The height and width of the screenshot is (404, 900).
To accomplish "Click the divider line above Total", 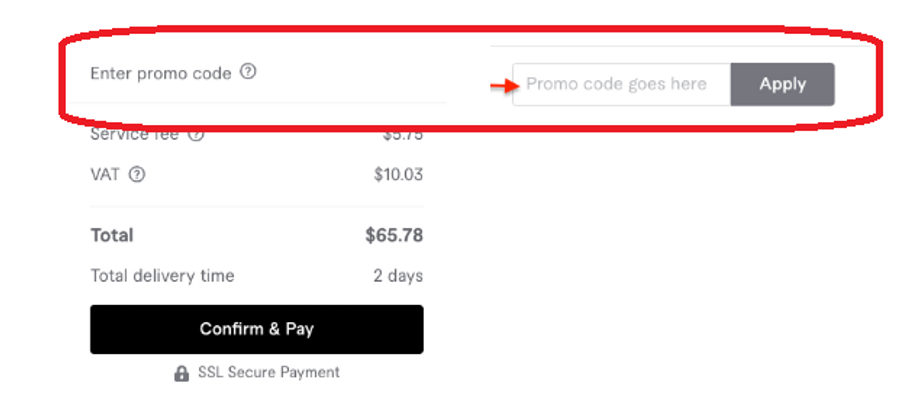I will coord(256,207).
